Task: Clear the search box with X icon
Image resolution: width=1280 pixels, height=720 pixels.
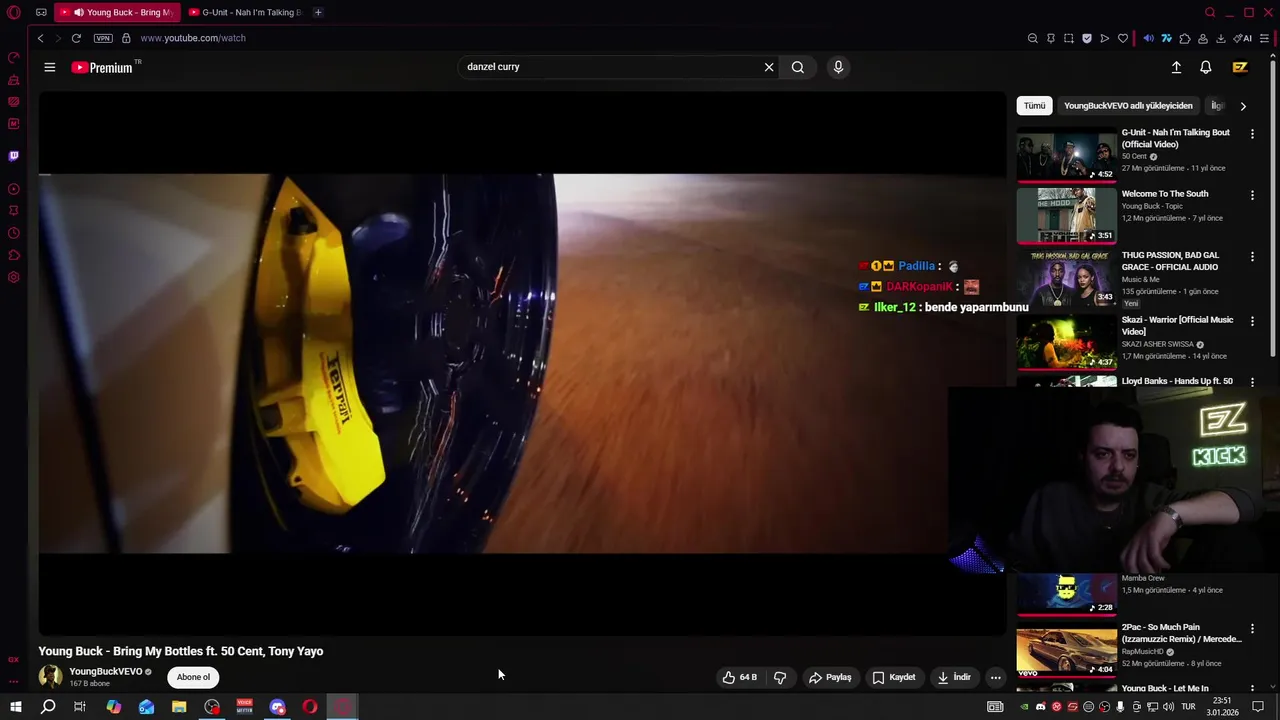Action: [x=769, y=67]
